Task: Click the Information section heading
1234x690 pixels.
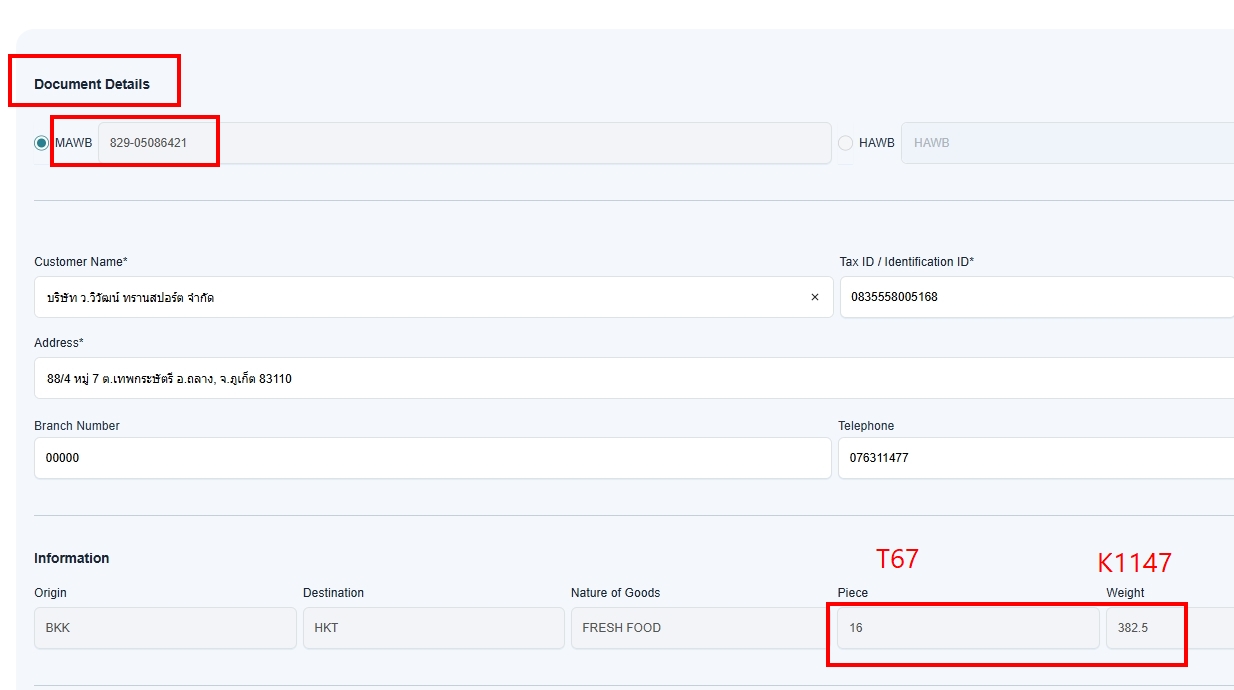Action: click(x=72, y=558)
